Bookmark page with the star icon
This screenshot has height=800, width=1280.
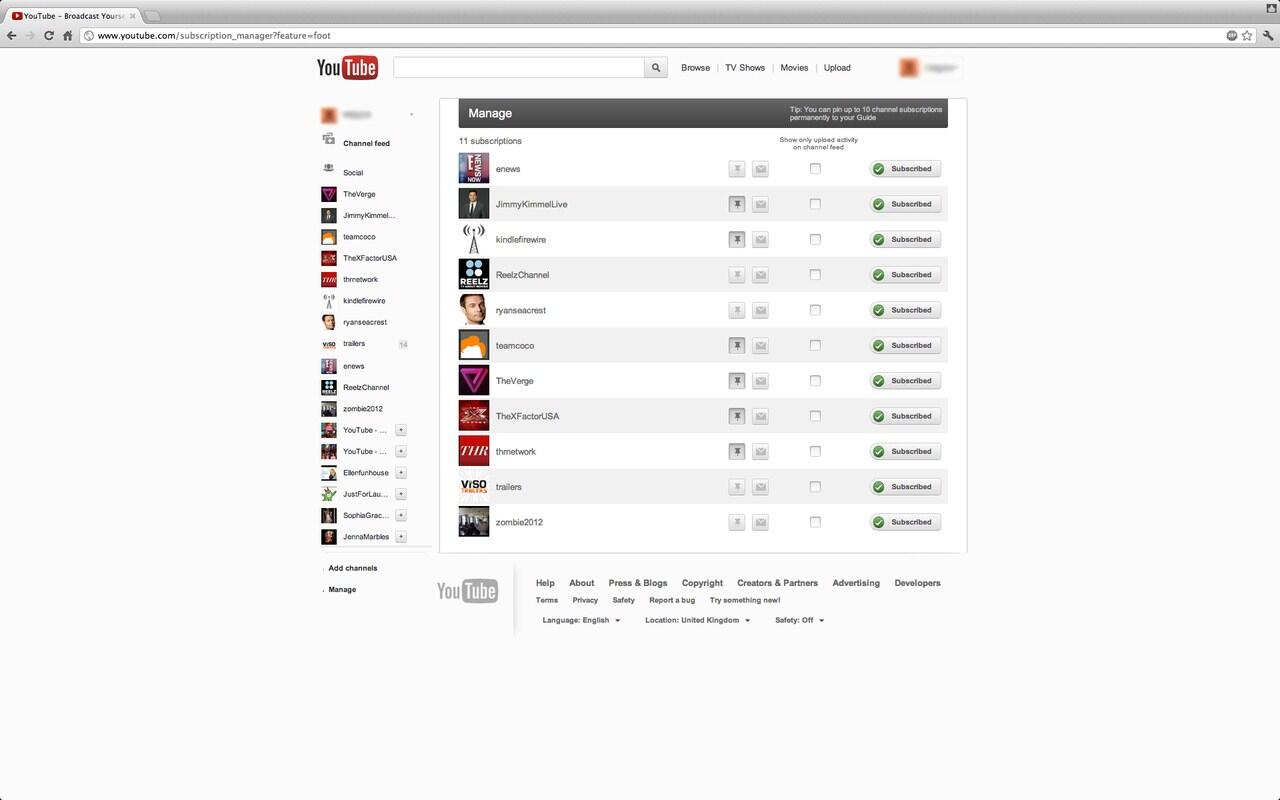1247,36
